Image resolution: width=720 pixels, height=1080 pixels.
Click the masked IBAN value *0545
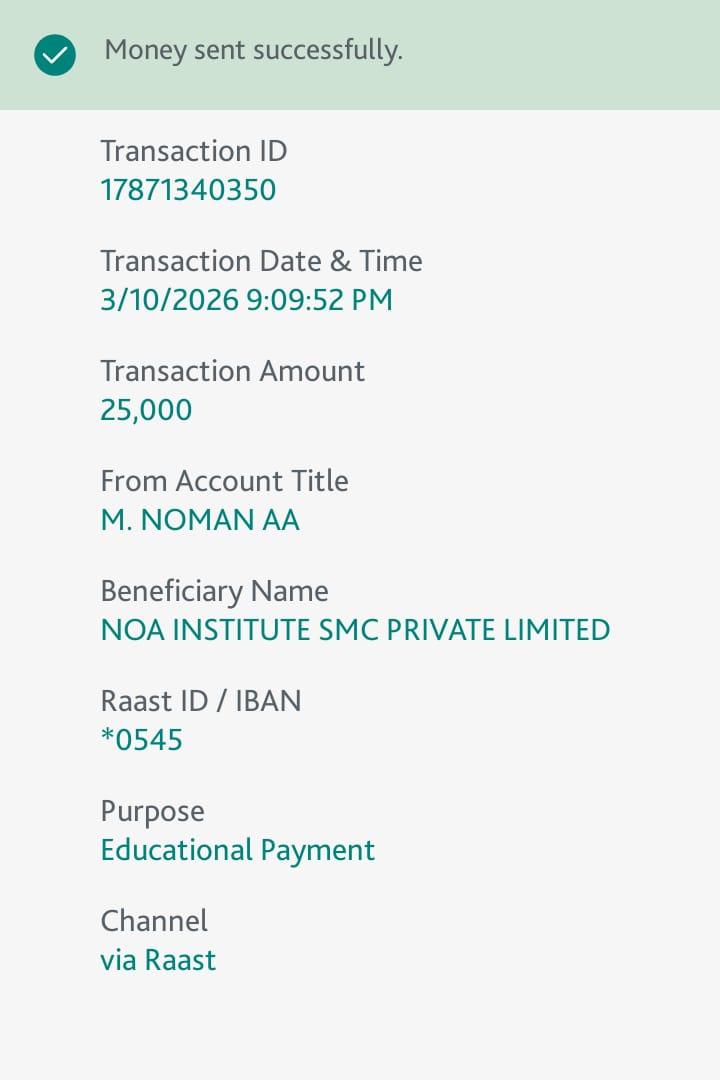point(142,740)
